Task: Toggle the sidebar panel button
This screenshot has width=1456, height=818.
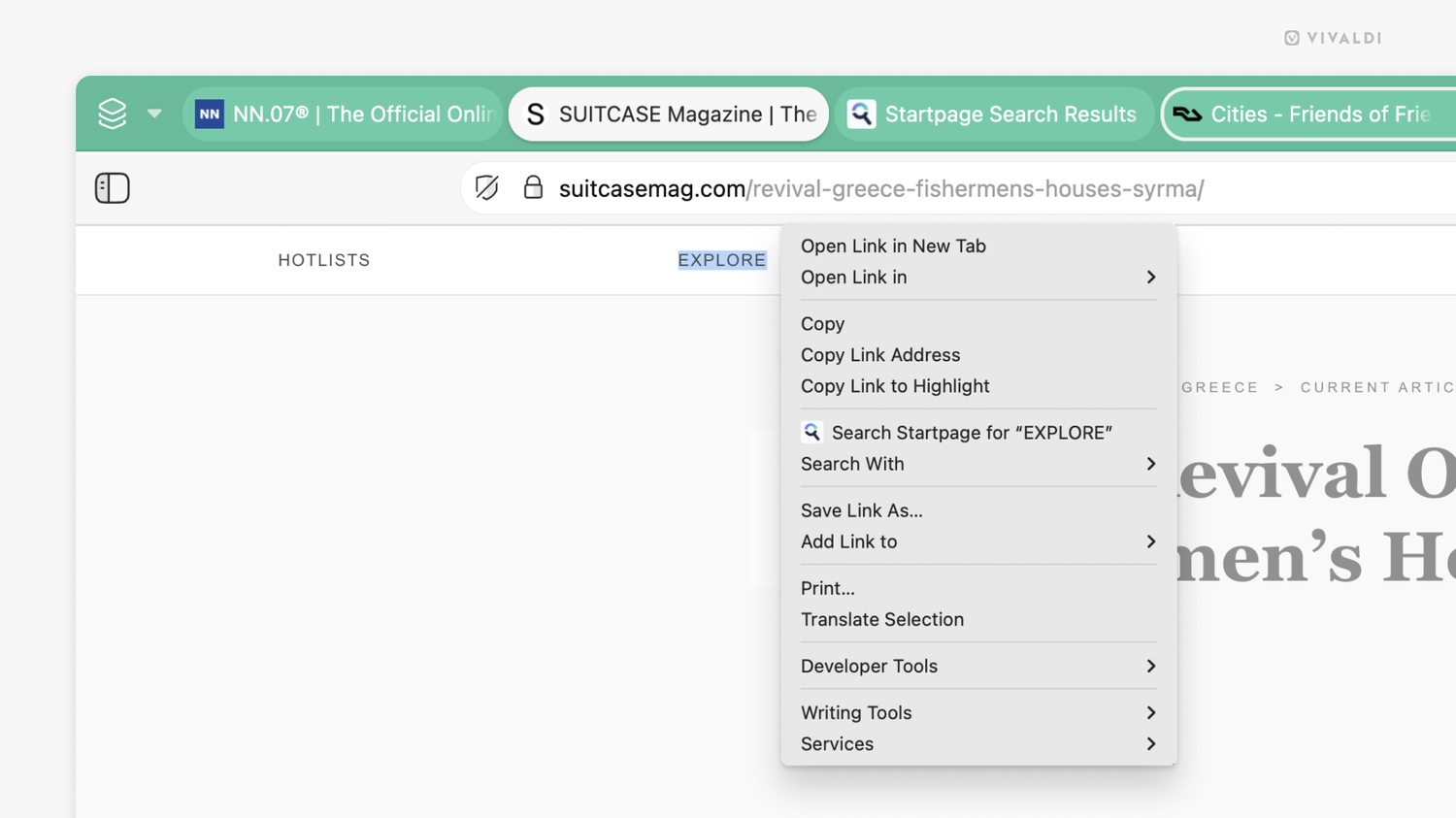Action: [113, 188]
